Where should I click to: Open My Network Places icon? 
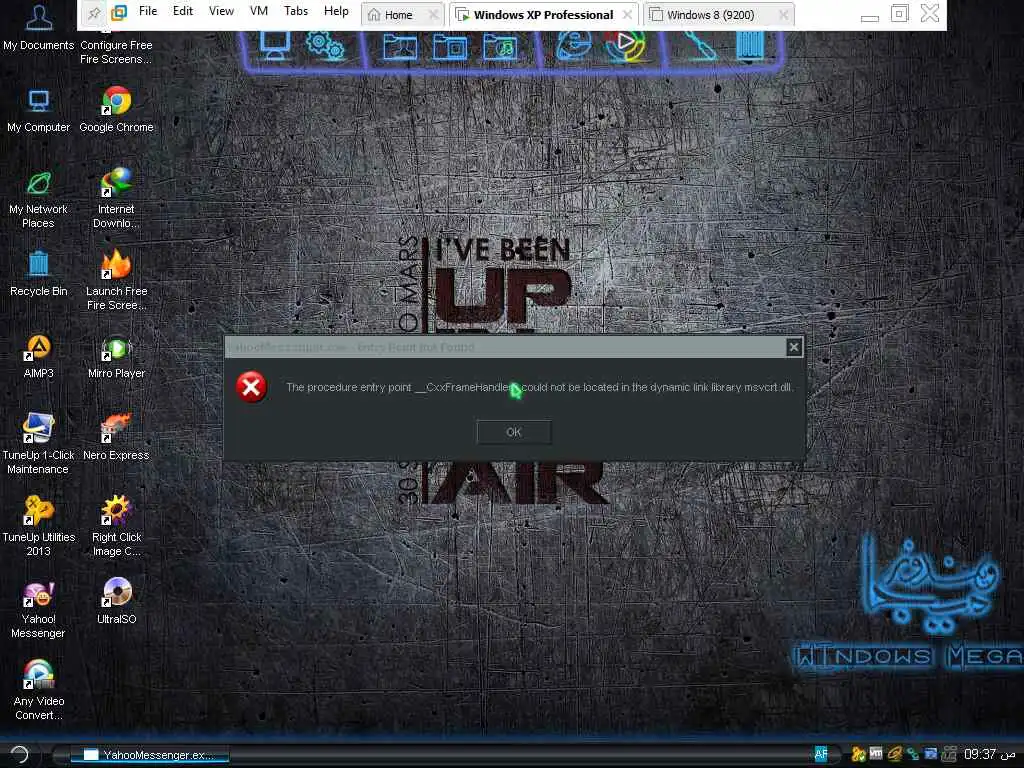39,199
